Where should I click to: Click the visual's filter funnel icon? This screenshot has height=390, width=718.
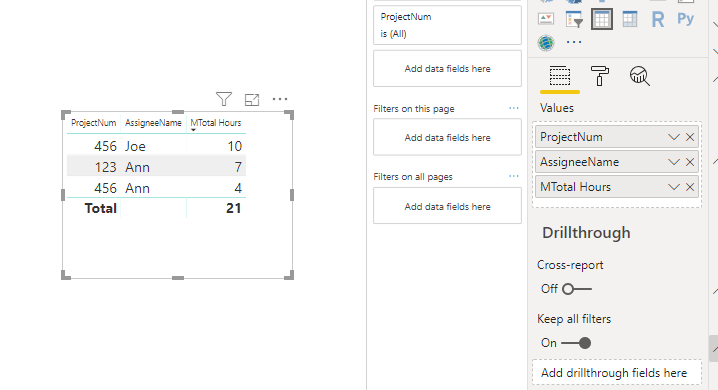tap(224, 99)
